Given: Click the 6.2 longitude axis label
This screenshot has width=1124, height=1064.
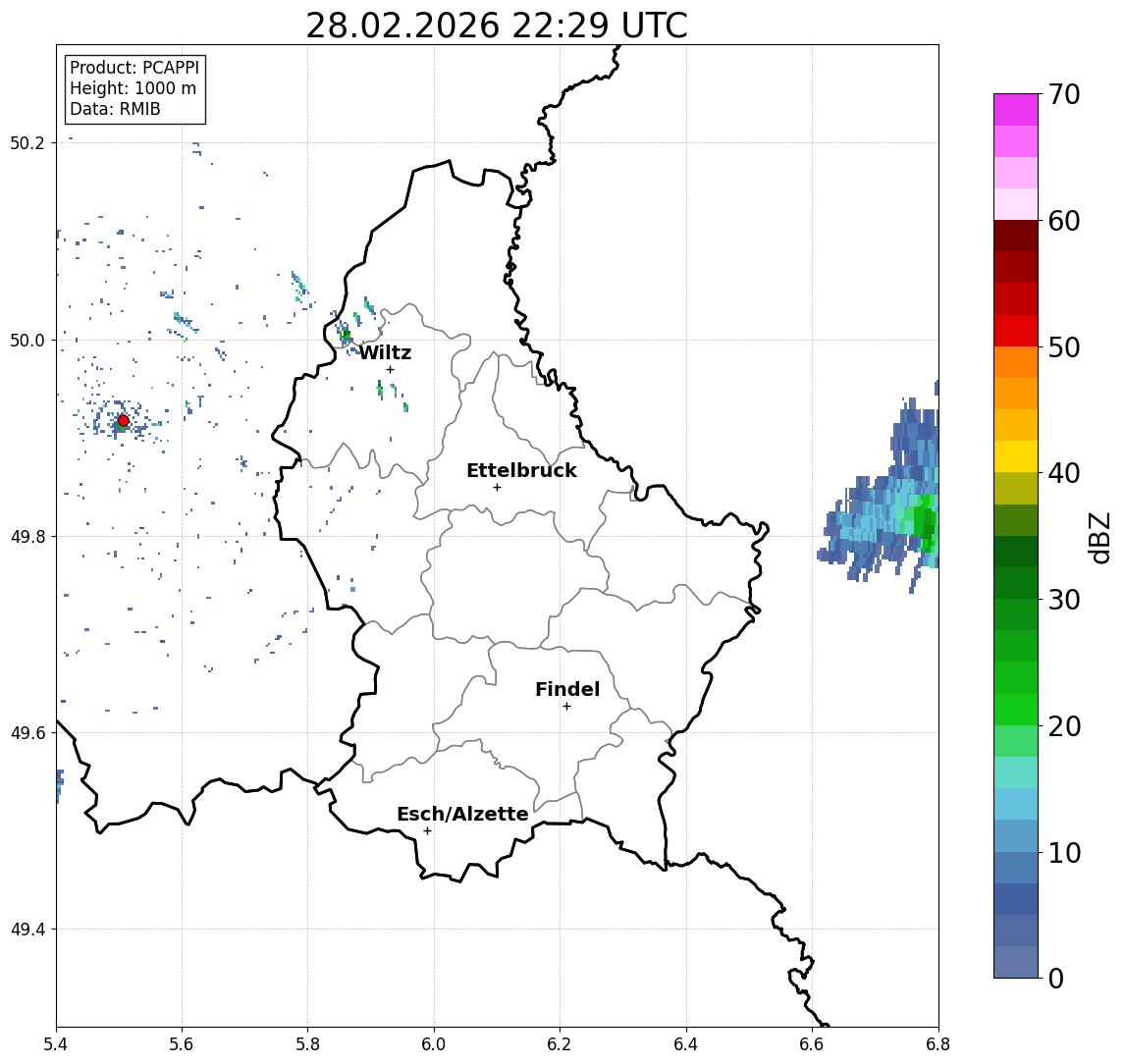Looking at the screenshot, I should pos(560,1044).
